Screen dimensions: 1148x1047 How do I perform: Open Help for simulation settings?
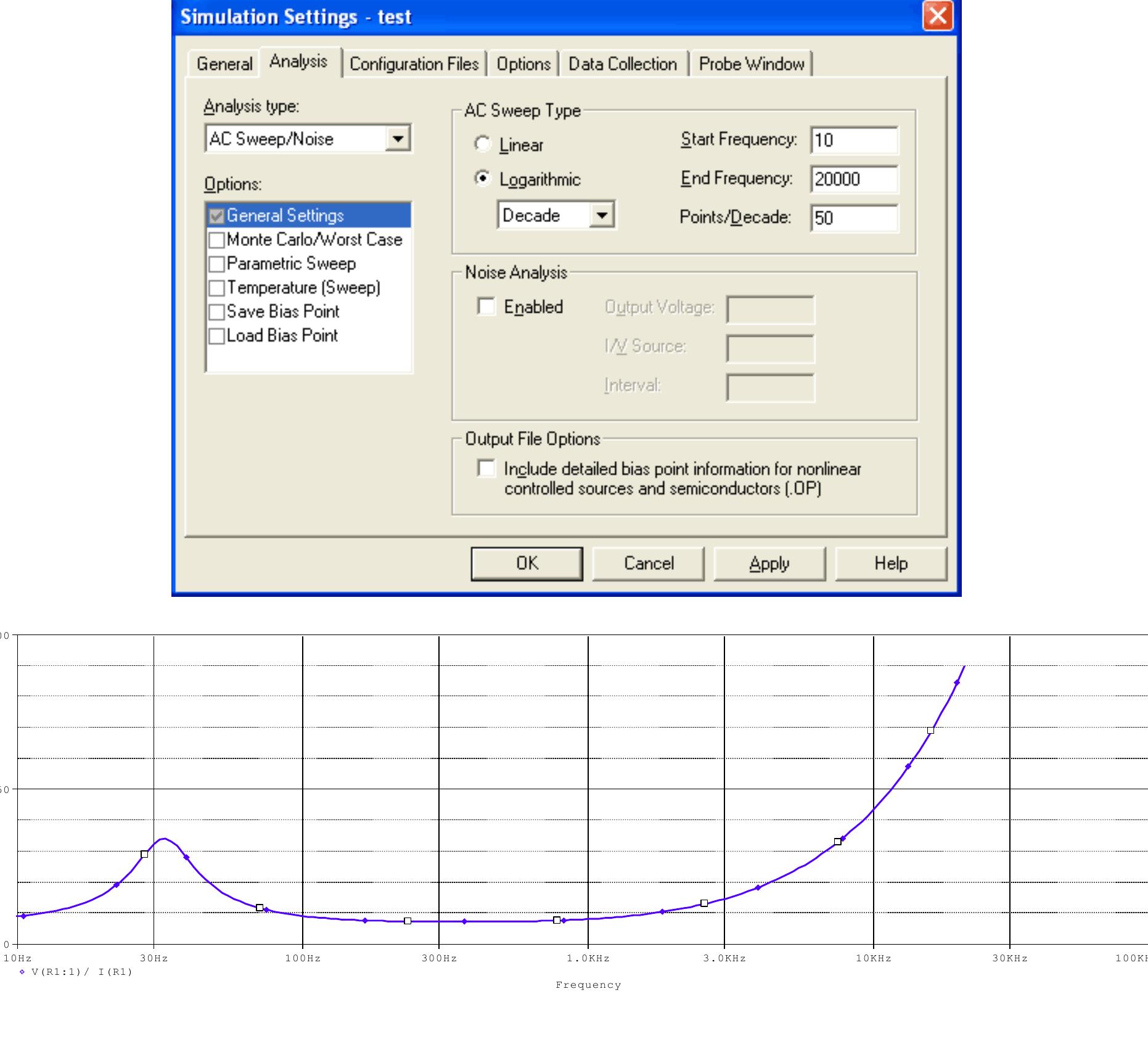(x=891, y=564)
